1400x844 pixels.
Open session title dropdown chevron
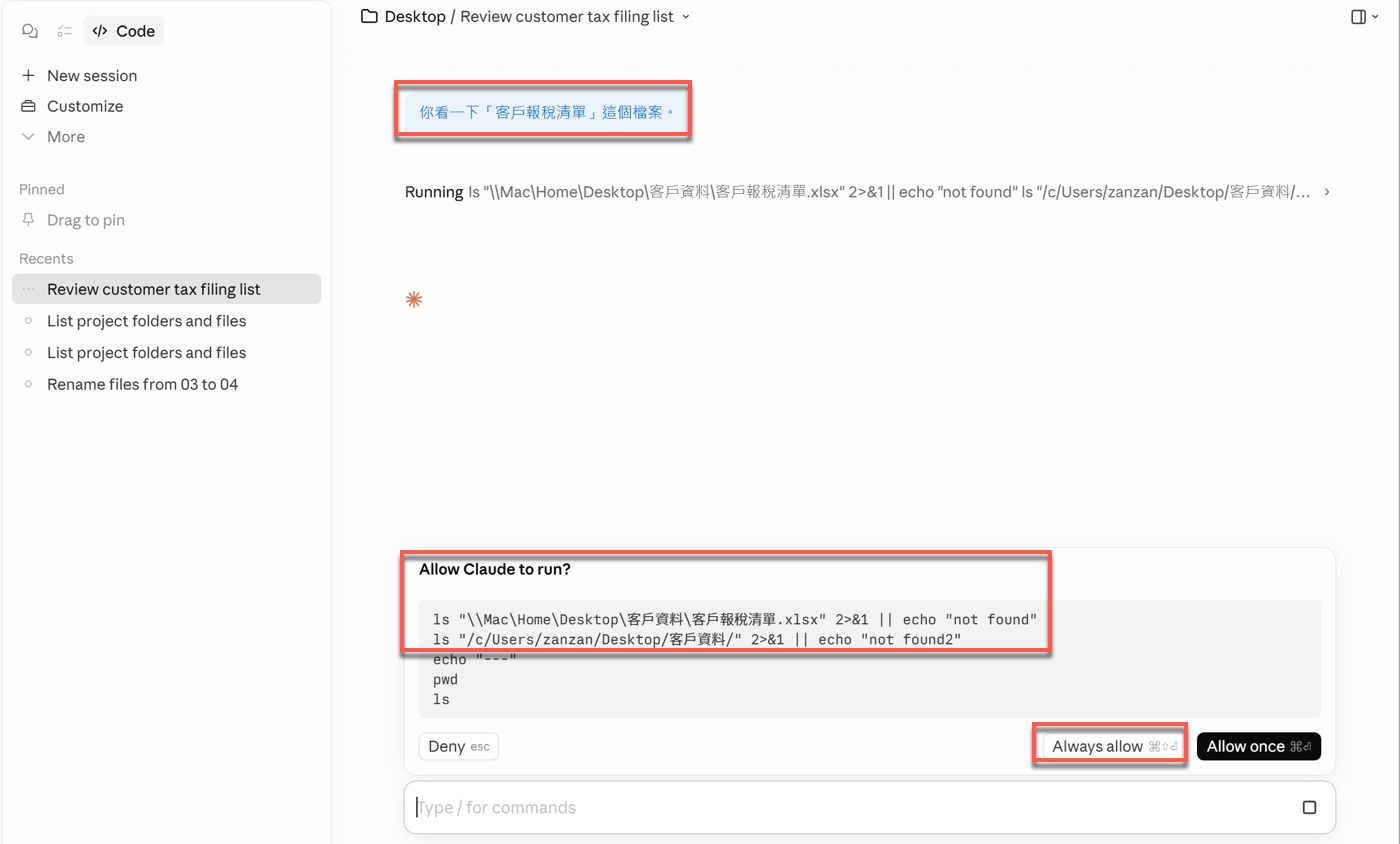tap(686, 17)
